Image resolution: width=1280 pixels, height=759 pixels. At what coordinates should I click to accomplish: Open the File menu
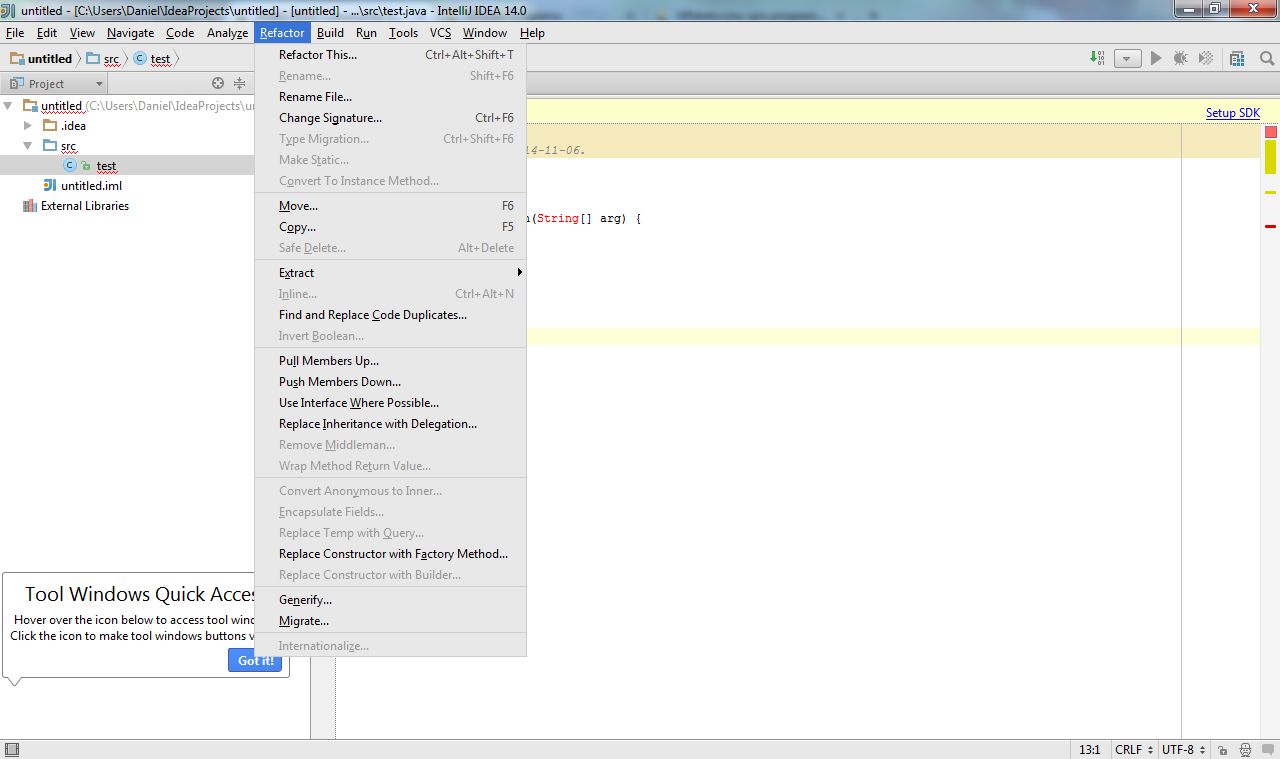15,33
